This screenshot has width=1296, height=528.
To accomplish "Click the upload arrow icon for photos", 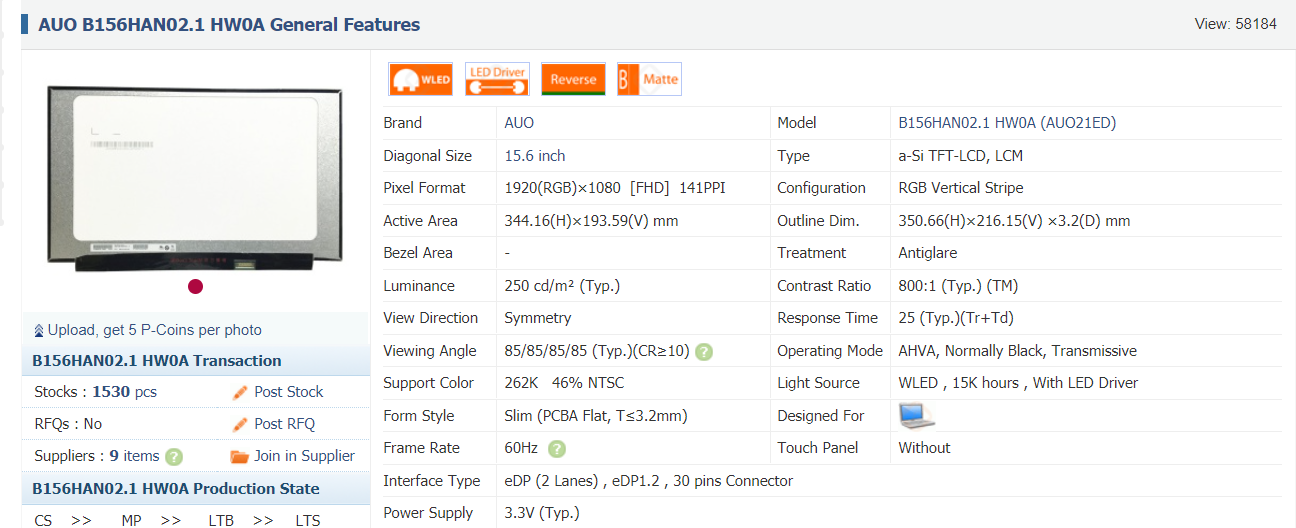I will (x=39, y=330).
